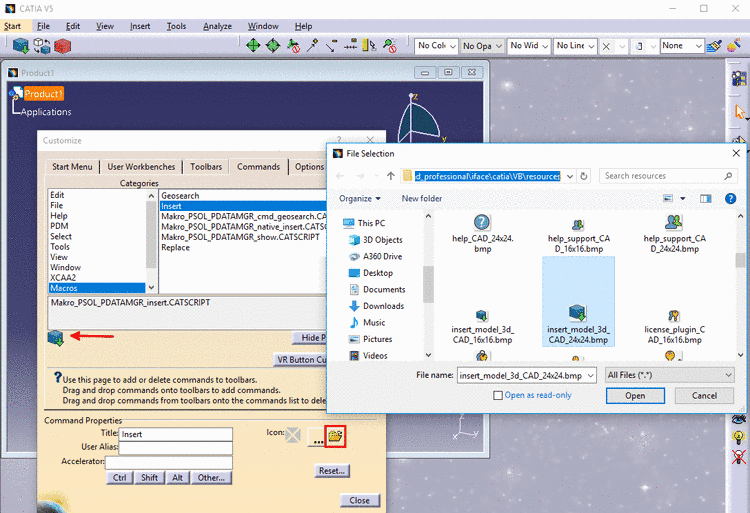The height and width of the screenshot is (513, 750).
Task: Toggle the Ctrl accelerator button
Action: point(120,477)
